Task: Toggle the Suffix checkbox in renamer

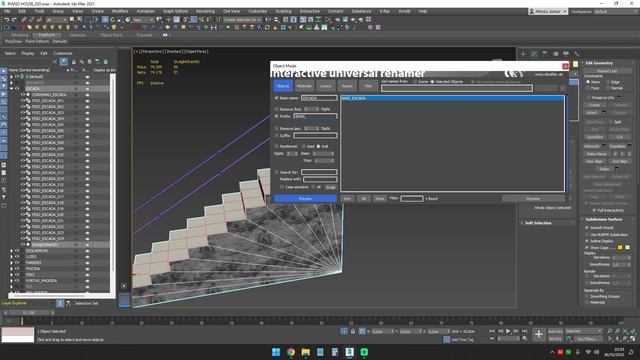Action: (x=277, y=135)
